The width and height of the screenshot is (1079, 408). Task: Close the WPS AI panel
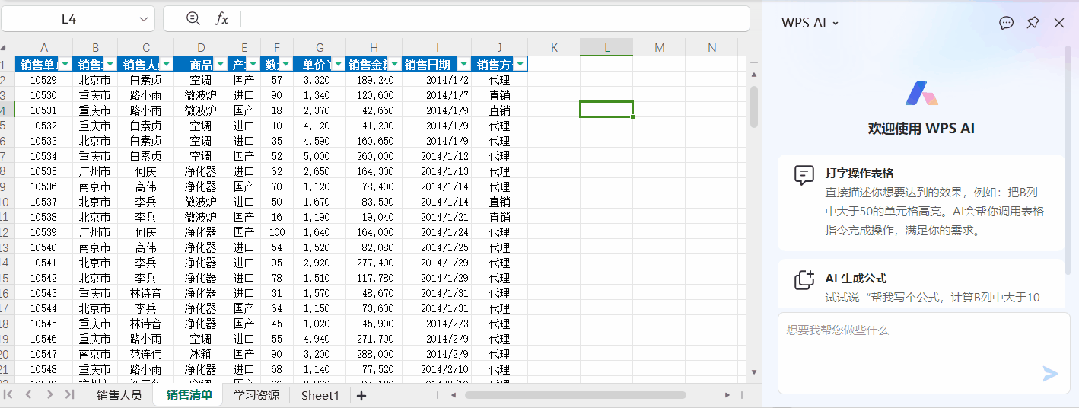1059,23
